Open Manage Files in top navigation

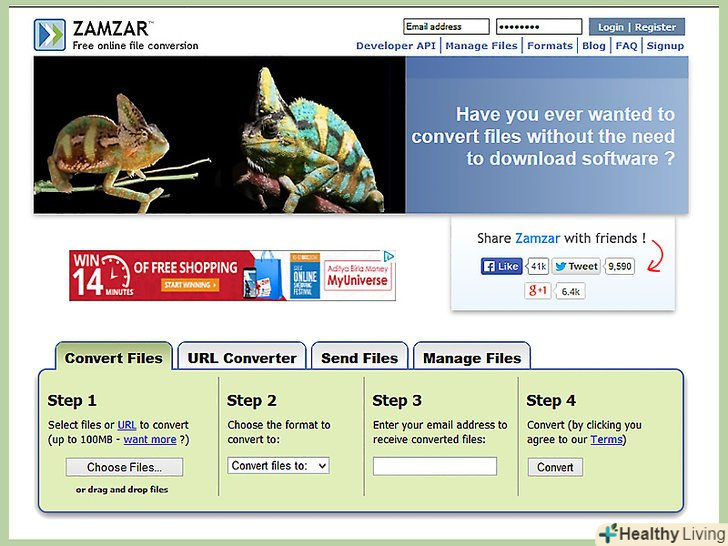click(x=481, y=46)
